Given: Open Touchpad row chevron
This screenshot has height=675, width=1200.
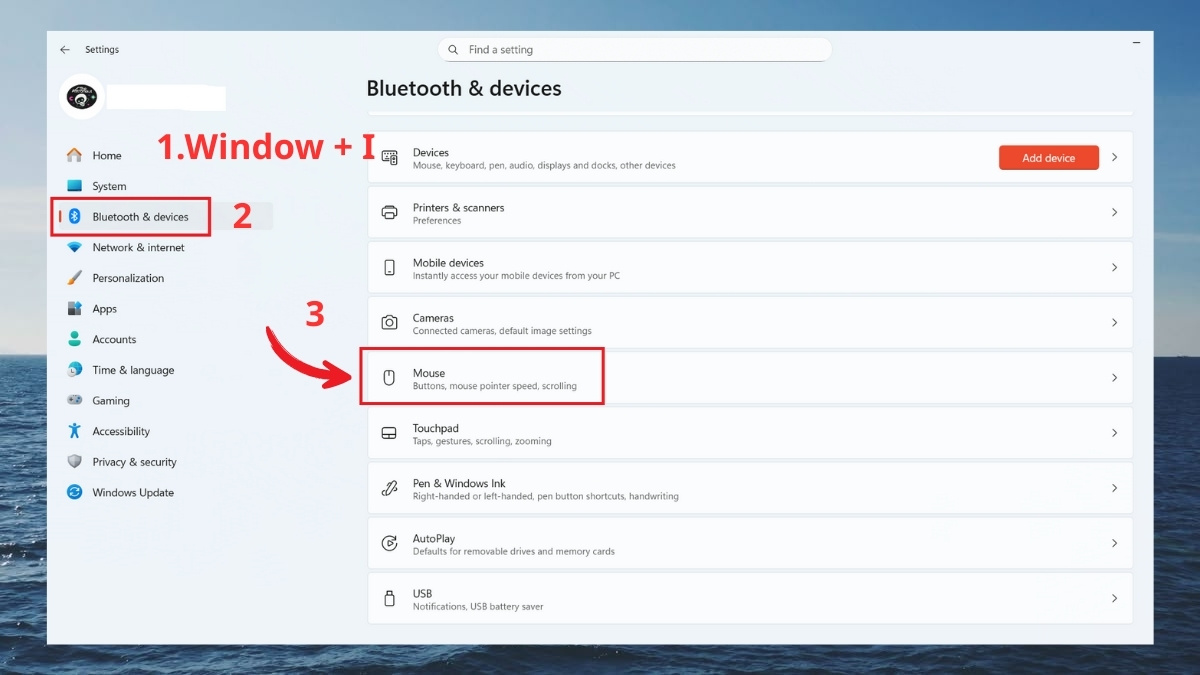Looking at the screenshot, I should coord(1114,433).
